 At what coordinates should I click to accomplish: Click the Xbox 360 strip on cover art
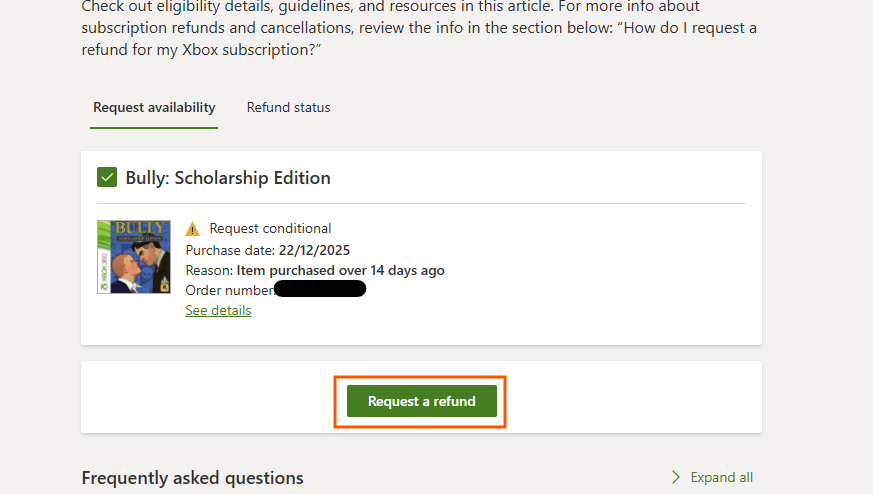pyautogui.click(x=101, y=257)
